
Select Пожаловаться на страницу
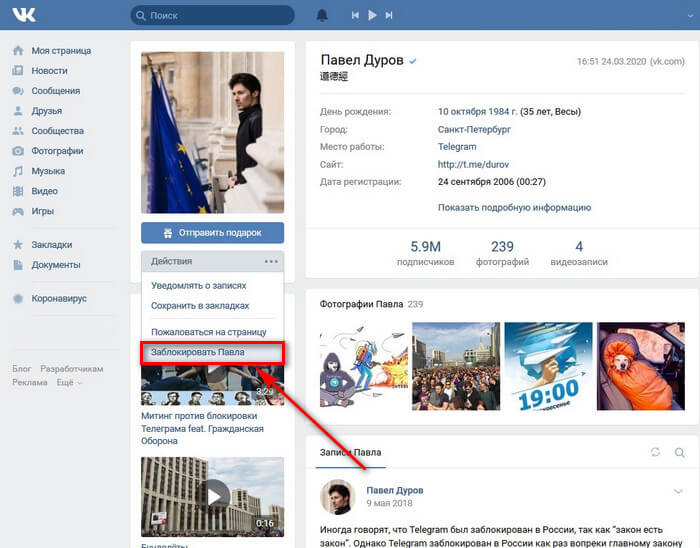pos(209,332)
